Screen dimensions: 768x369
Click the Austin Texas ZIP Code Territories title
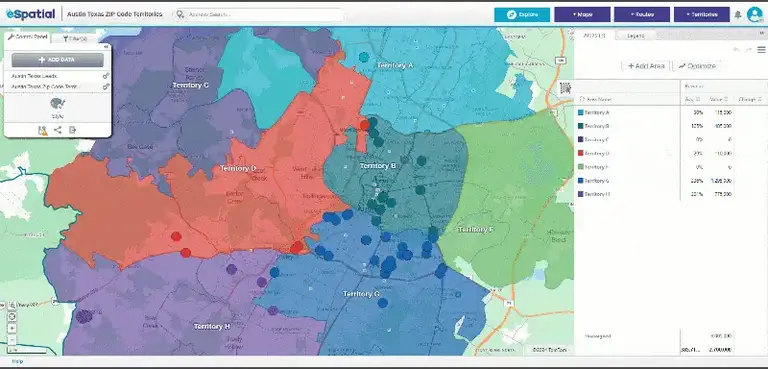tap(114, 14)
